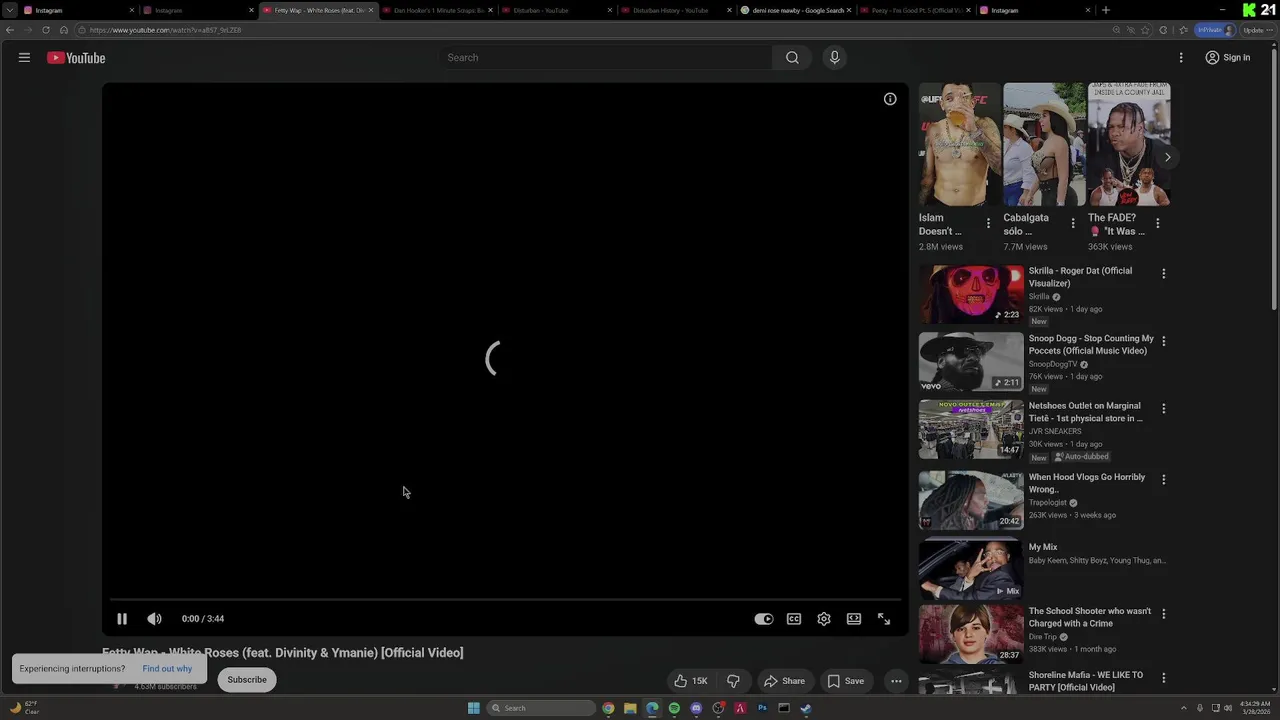The image size is (1280, 720).
Task: Close the Fetty Wap White Roses tab
Action: click(371, 10)
